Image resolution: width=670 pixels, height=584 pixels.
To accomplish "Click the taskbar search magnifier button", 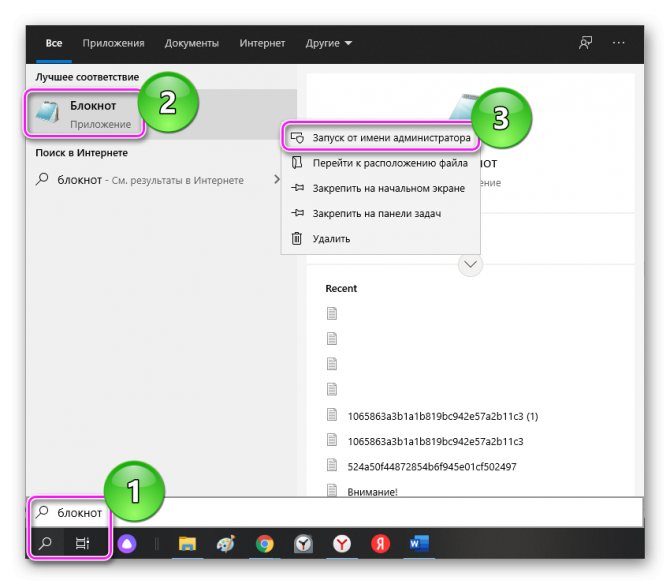I will coord(45,543).
